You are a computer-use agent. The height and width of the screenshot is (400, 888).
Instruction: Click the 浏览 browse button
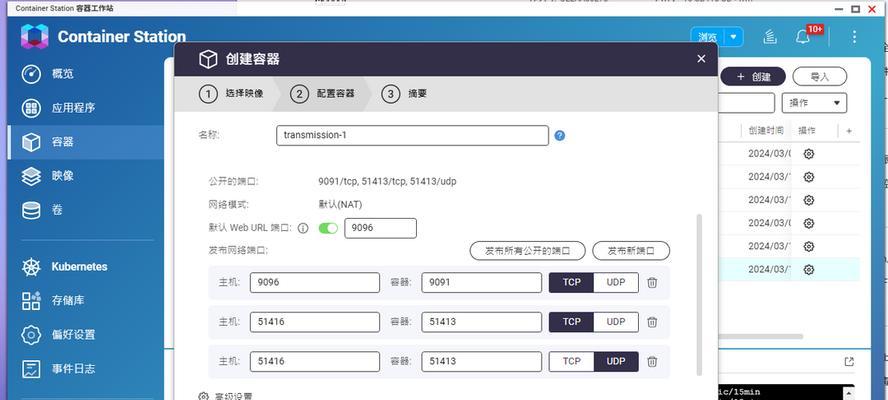(x=707, y=37)
